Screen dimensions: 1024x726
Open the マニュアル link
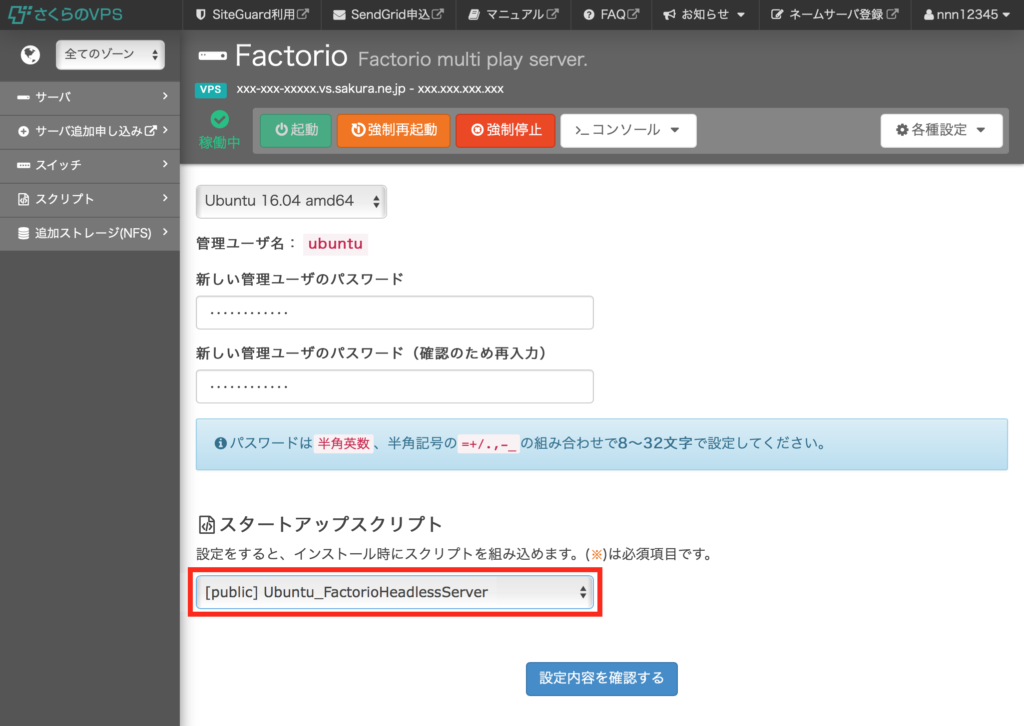point(513,14)
